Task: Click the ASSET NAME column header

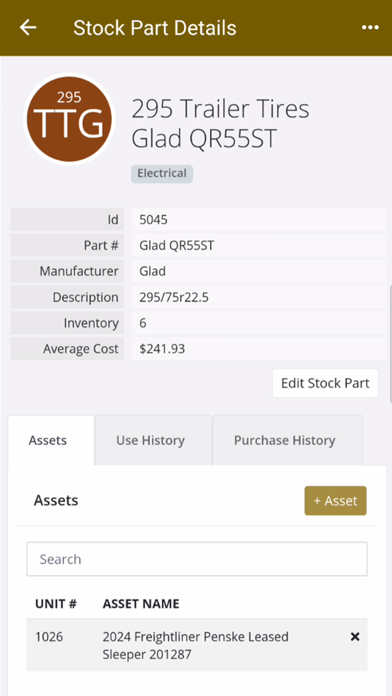Action: coord(141,604)
